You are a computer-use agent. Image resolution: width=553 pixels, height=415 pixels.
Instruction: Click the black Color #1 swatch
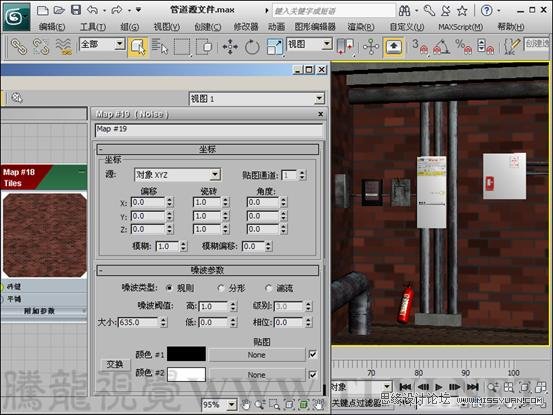(186, 354)
